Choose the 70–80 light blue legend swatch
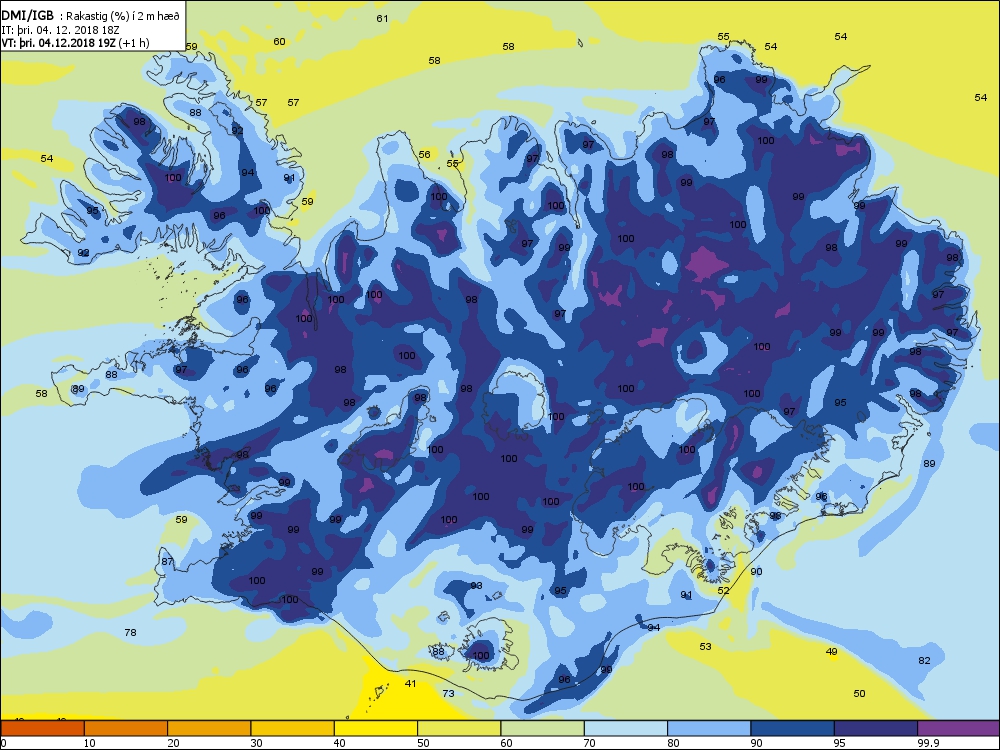The height and width of the screenshot is (750, 1000). (626, 728)
